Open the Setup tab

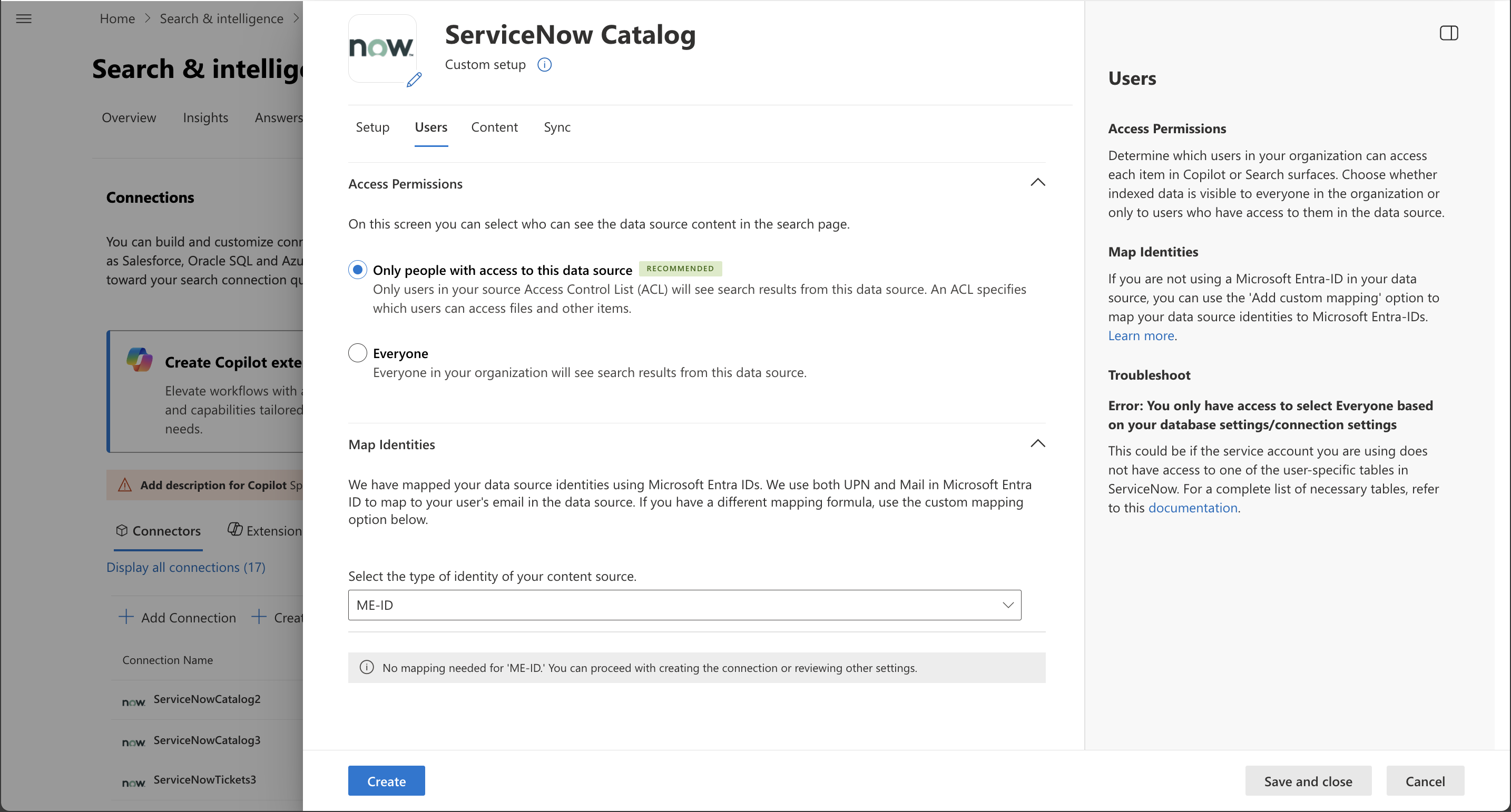click(x=372, y=127)
